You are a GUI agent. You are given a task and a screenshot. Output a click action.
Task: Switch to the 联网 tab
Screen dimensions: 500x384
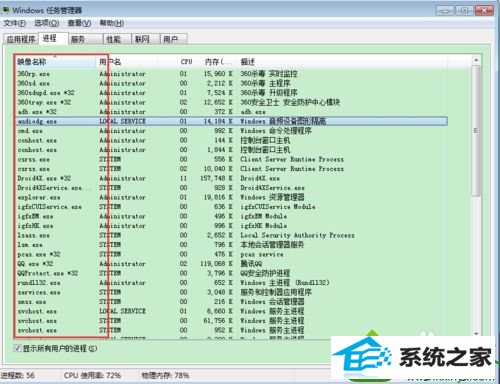pyautogui.click(x=145, y=39)
